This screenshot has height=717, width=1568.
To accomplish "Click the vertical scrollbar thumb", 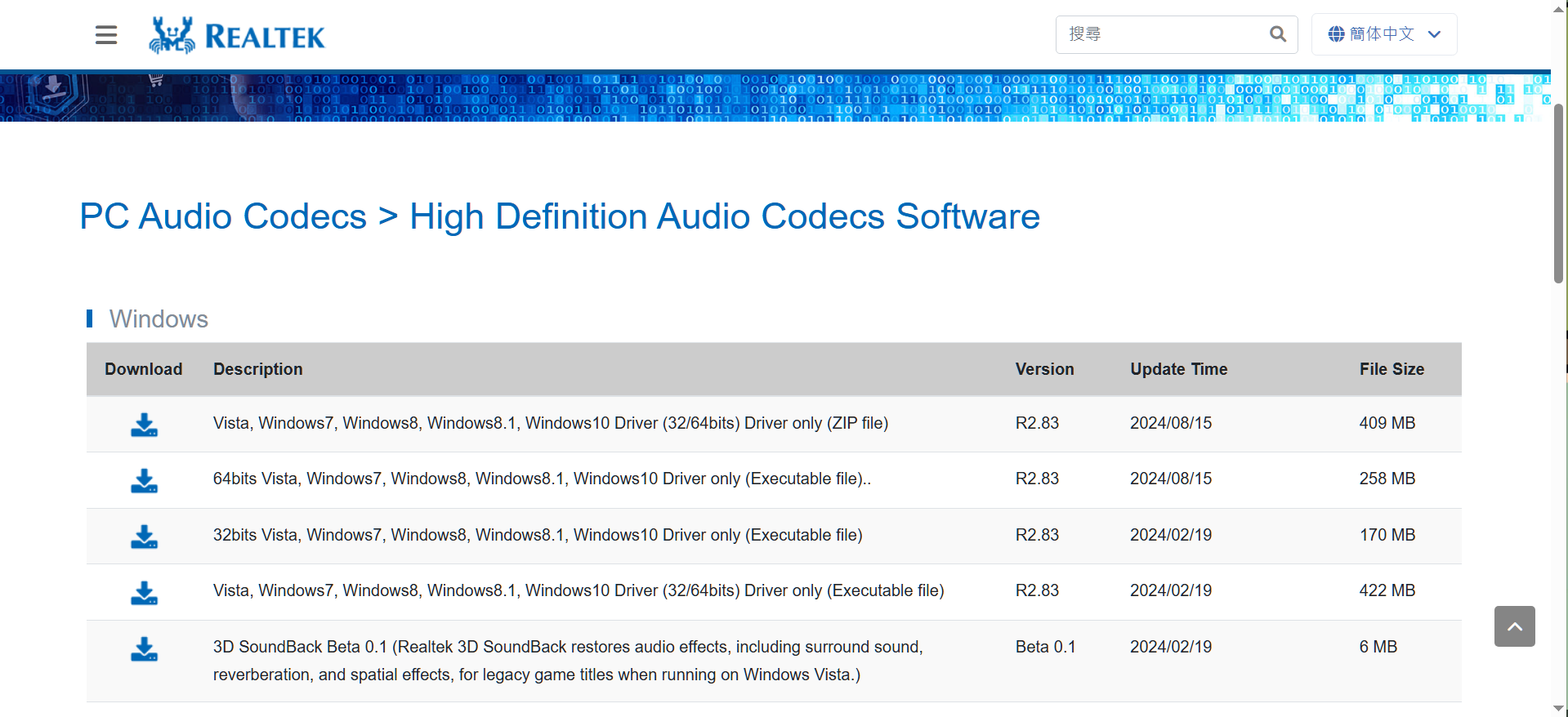I will click(1559, 193).
